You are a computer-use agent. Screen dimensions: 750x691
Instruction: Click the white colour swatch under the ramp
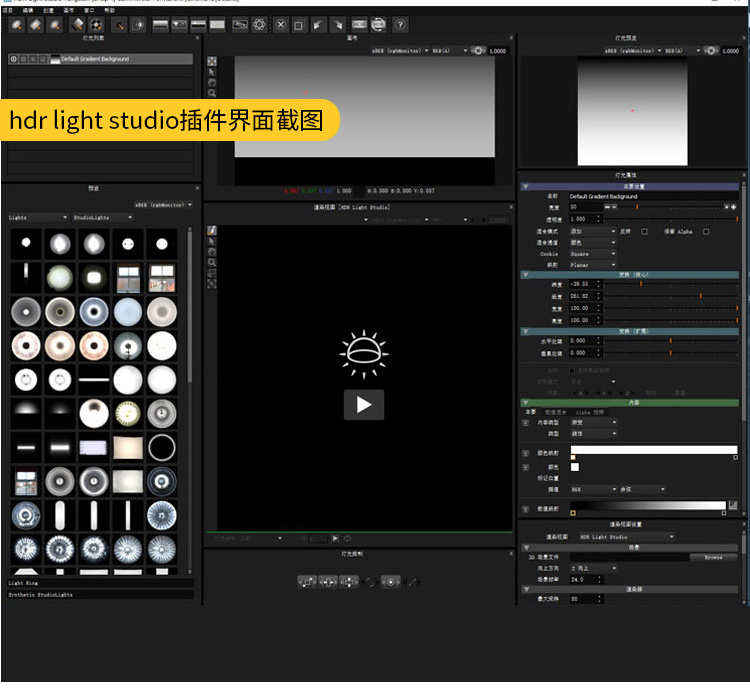(x=575, y=467)
